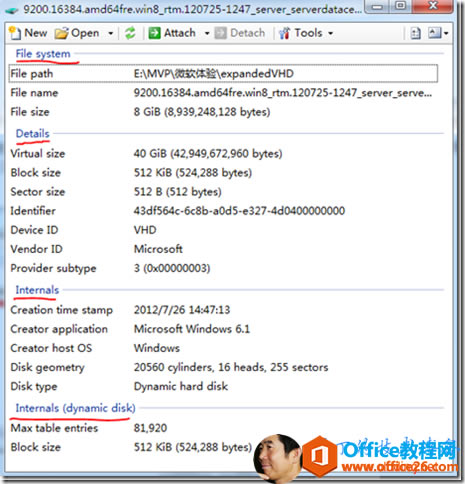Select Max table entries value 81,920
The height and width of the screenshot is (484, 465).
click(x=150, y=428)
